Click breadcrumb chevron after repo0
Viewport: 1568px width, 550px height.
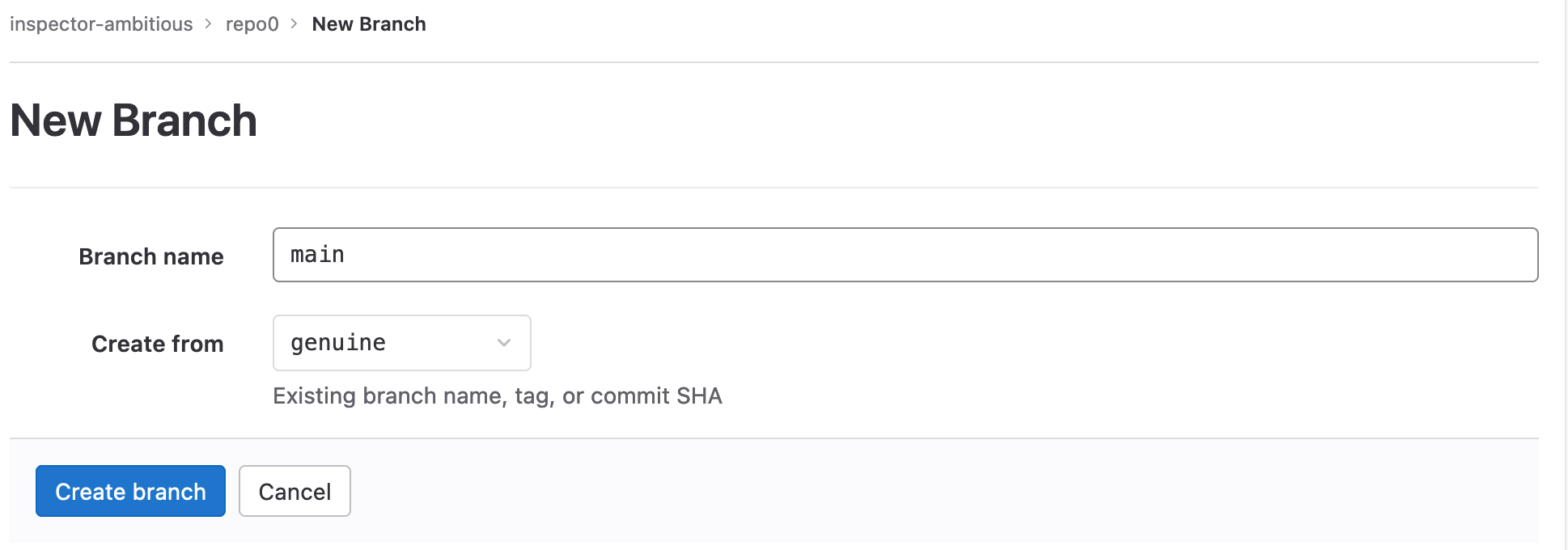pos(295,24)
